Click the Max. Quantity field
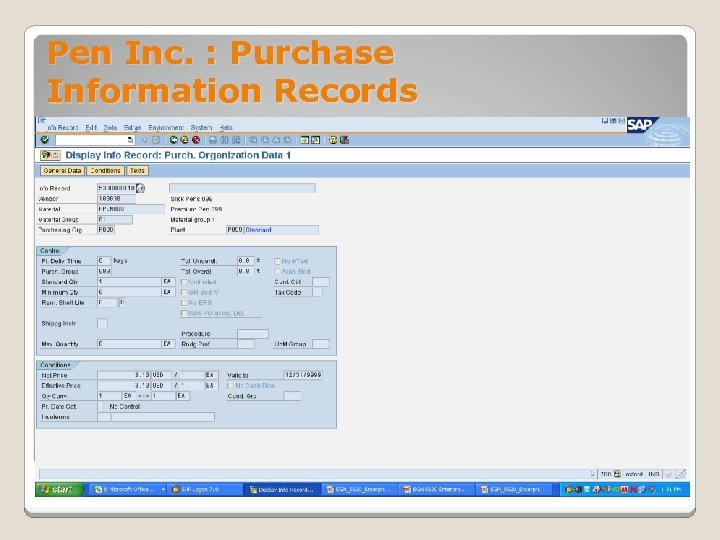This screenshot has width=720, height=540. pyautogui.click(x=129, y=344)
